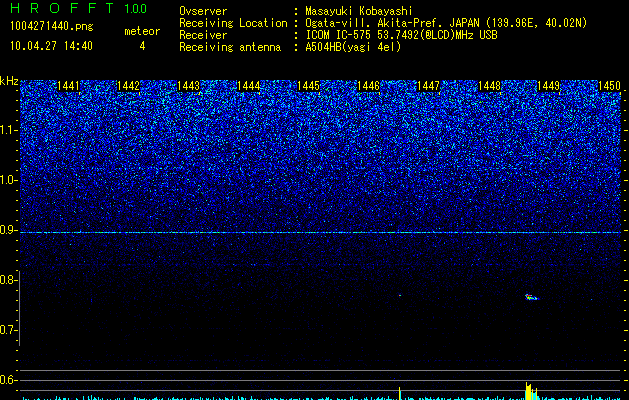Click the bright meteor echo near 1449

[x=532, y=297]
